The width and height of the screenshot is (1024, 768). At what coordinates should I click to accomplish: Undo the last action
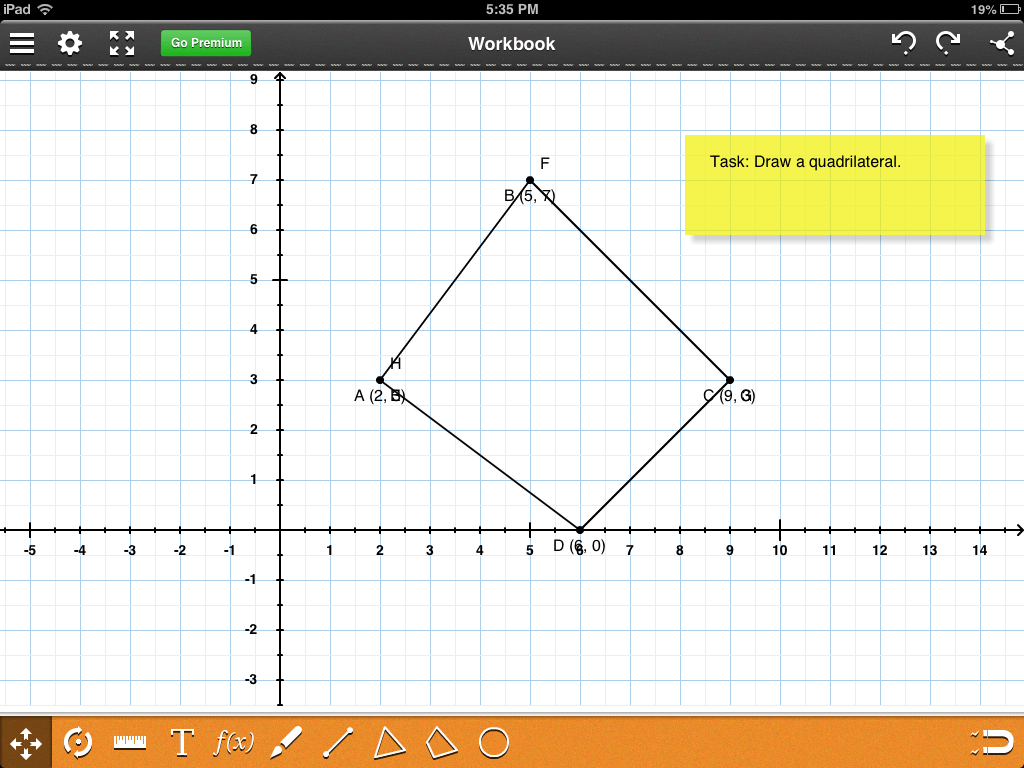(902, 42)
